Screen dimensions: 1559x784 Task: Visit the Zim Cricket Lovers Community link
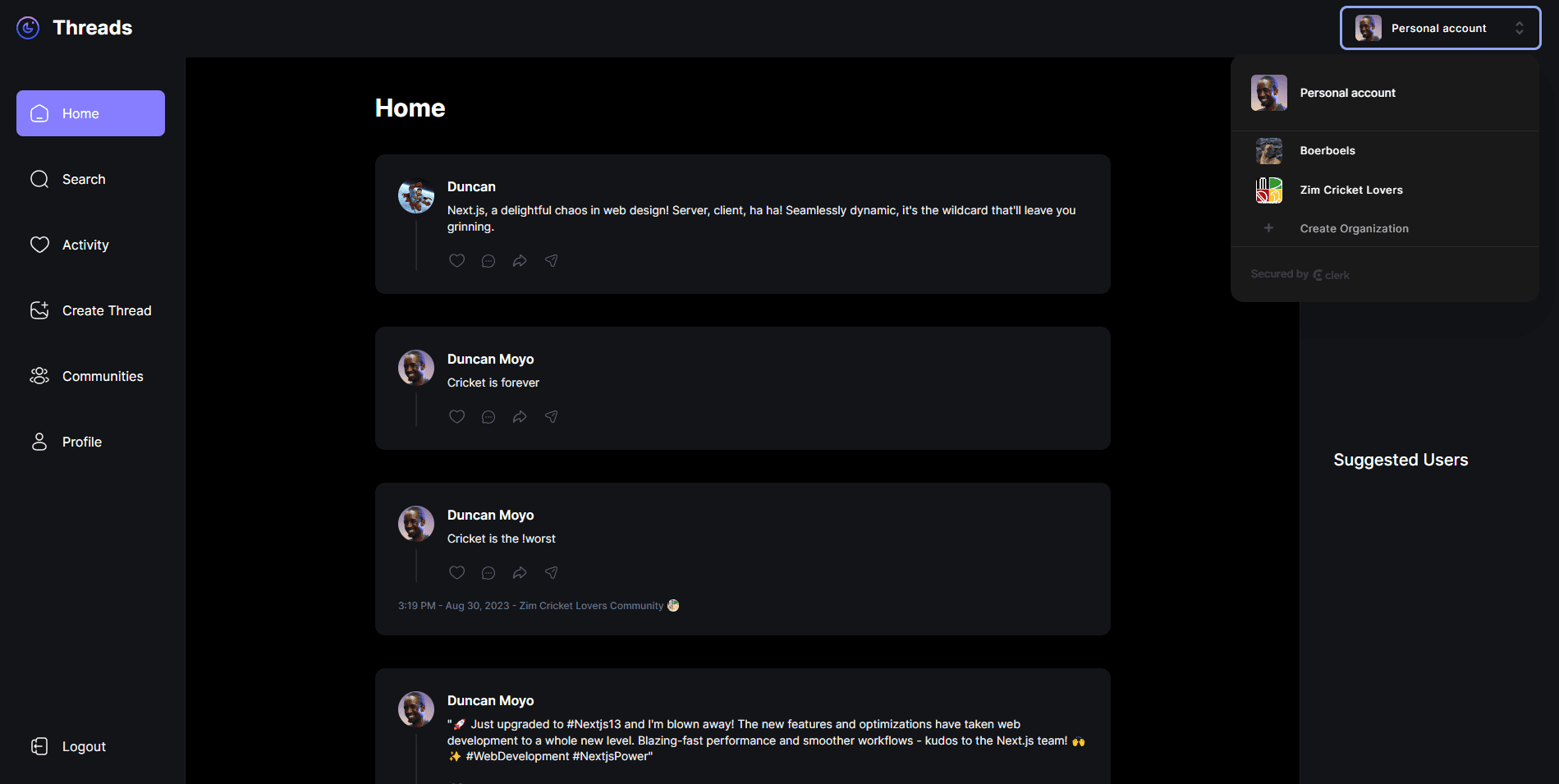590,605
